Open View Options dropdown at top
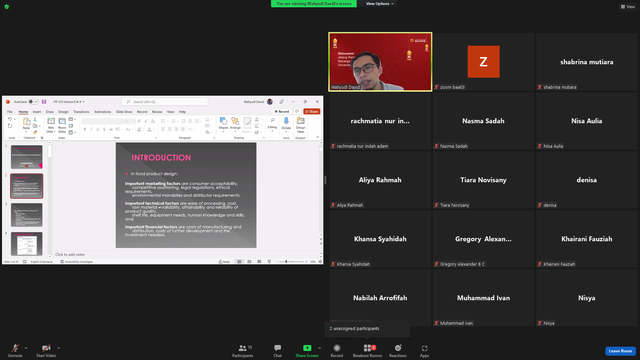 380,4
